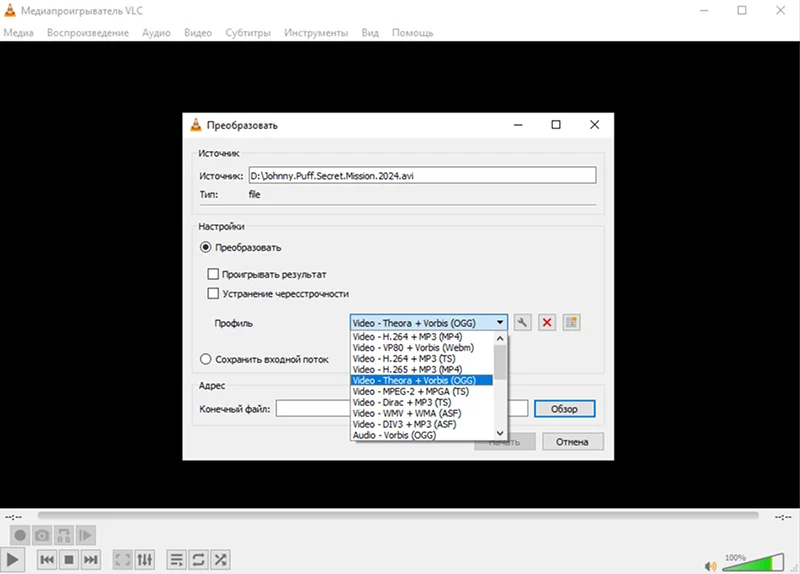Viewport: 800px width, 574px height.
Task: Enable Проигрывать результат checkbox
Action: [x=213, y=274]
